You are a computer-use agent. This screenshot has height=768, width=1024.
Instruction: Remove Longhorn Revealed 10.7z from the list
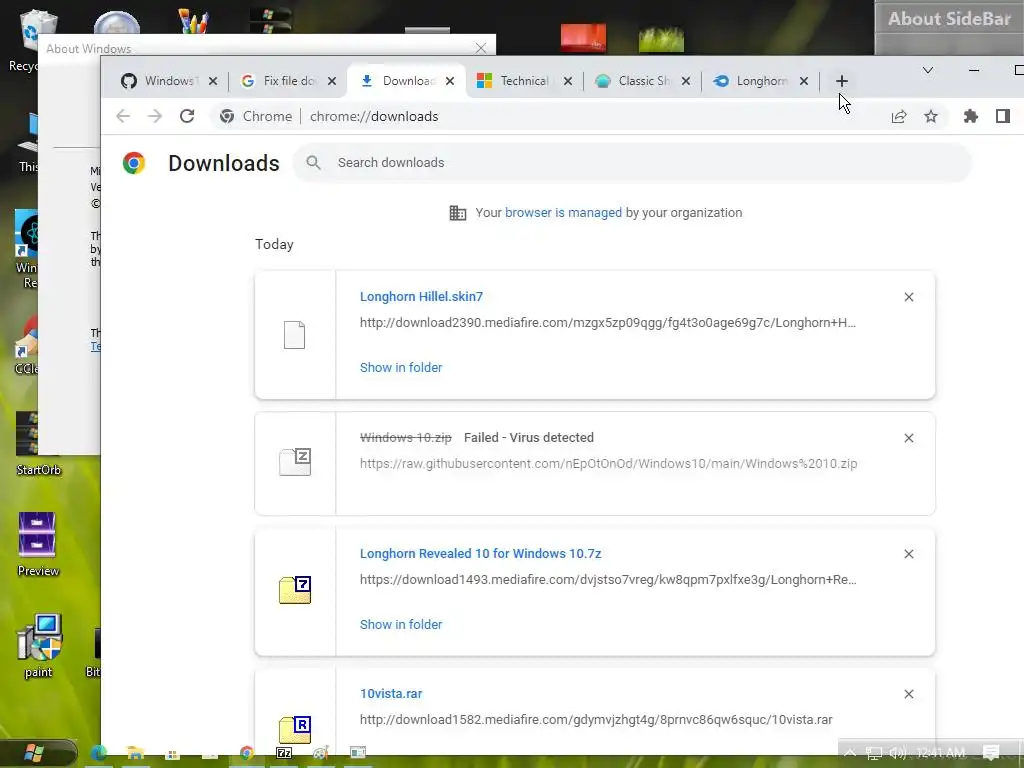click(x=908, y=554)
